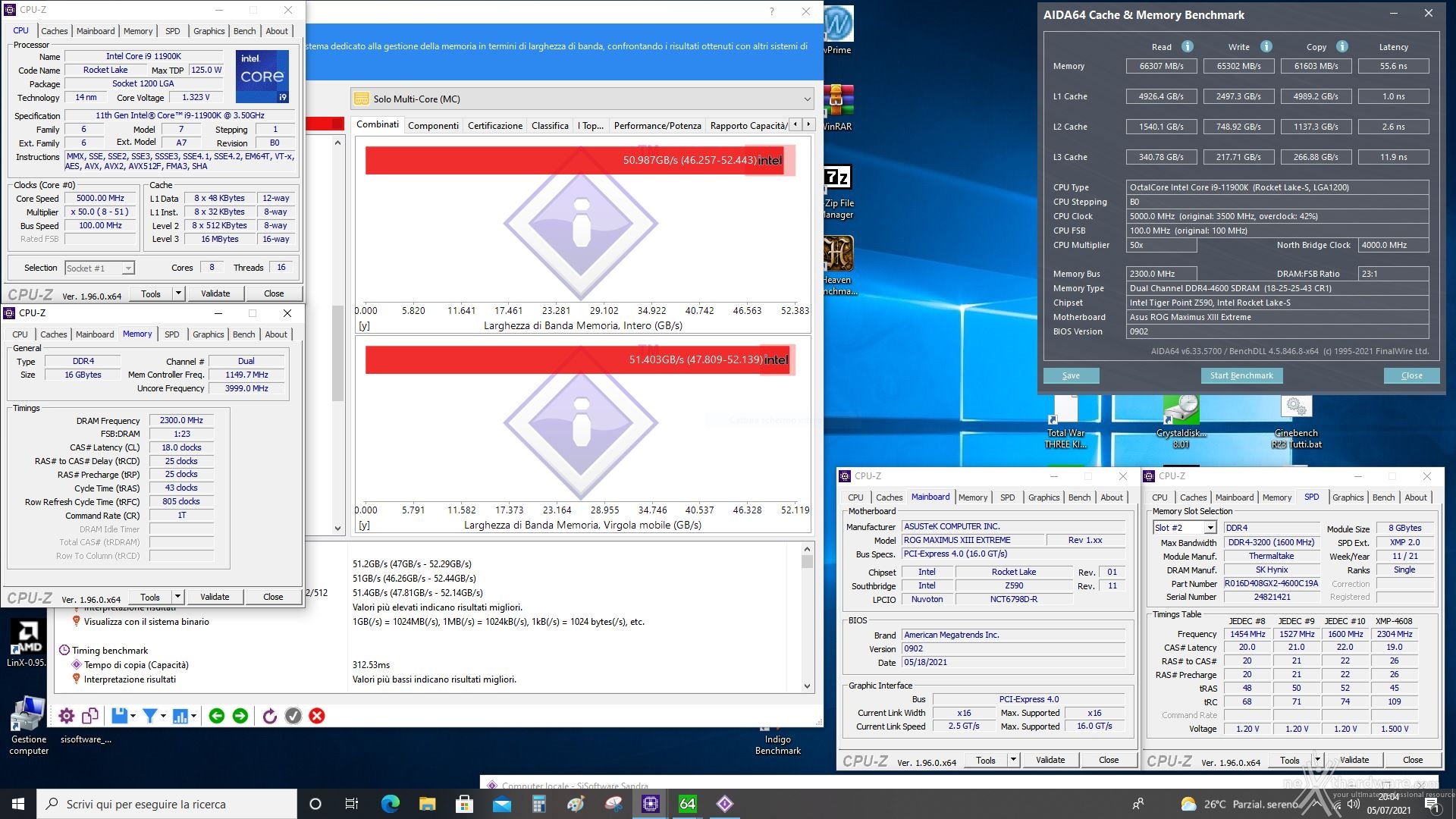This screenshot has height=819, width=1456.
Task: Open the WinRAR desktop icon
Action: pos(838,108)
